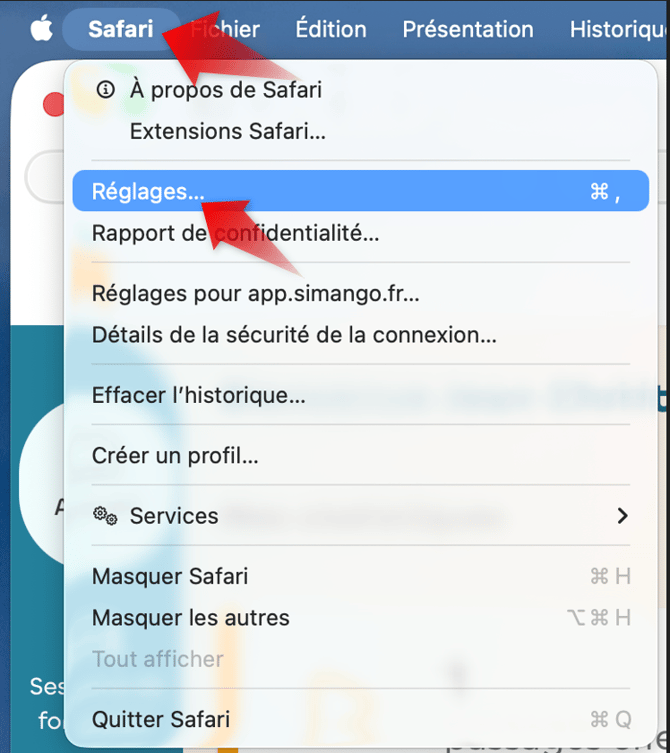
Task: Close window with the red button
Action: (x=53, y=104)
